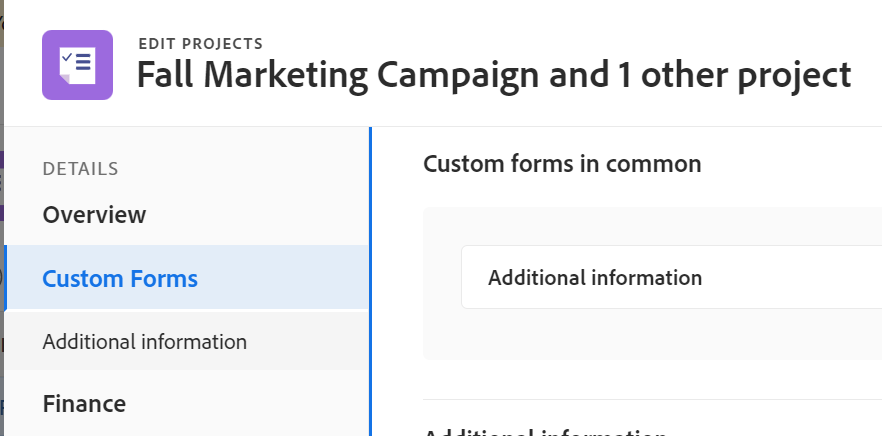Open the Overview section
Screen dimensions: 882x436
click(x=94, y=215)
